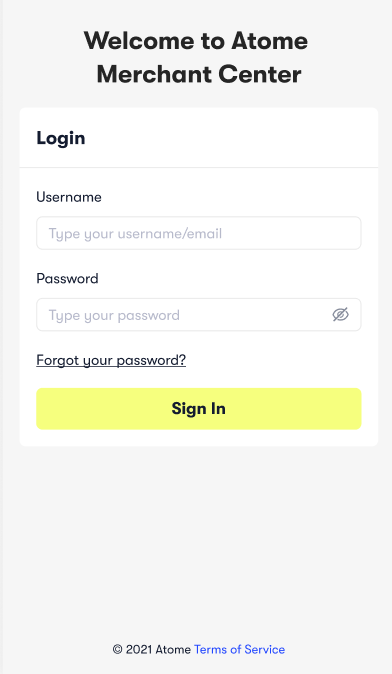This screenshot has height=674, width=392.
Task: Click the gray strip along left edge
Action: click(x=1, y=337)
